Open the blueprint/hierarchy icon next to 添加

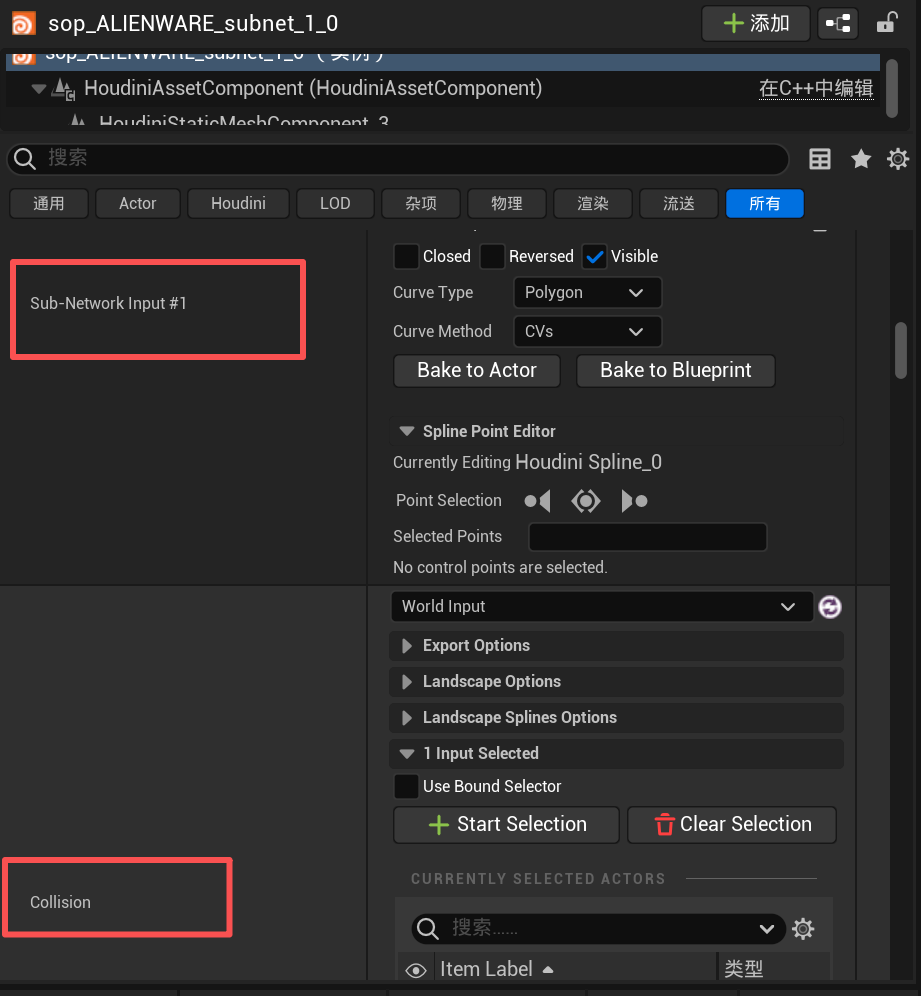(x=838, y=24)
